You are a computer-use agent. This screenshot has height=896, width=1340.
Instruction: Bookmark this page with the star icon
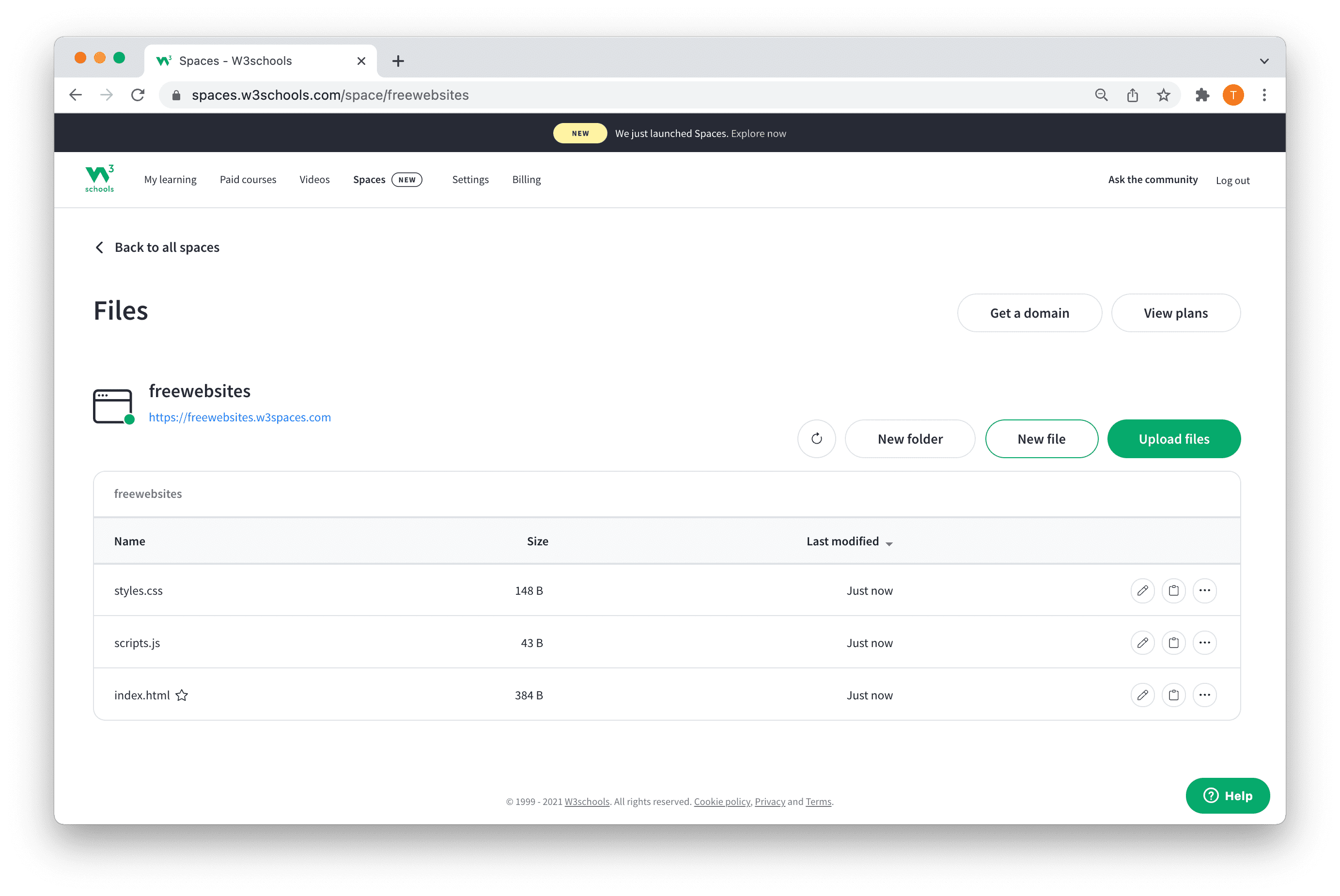pyautogui.click(x=1163, y=95)
